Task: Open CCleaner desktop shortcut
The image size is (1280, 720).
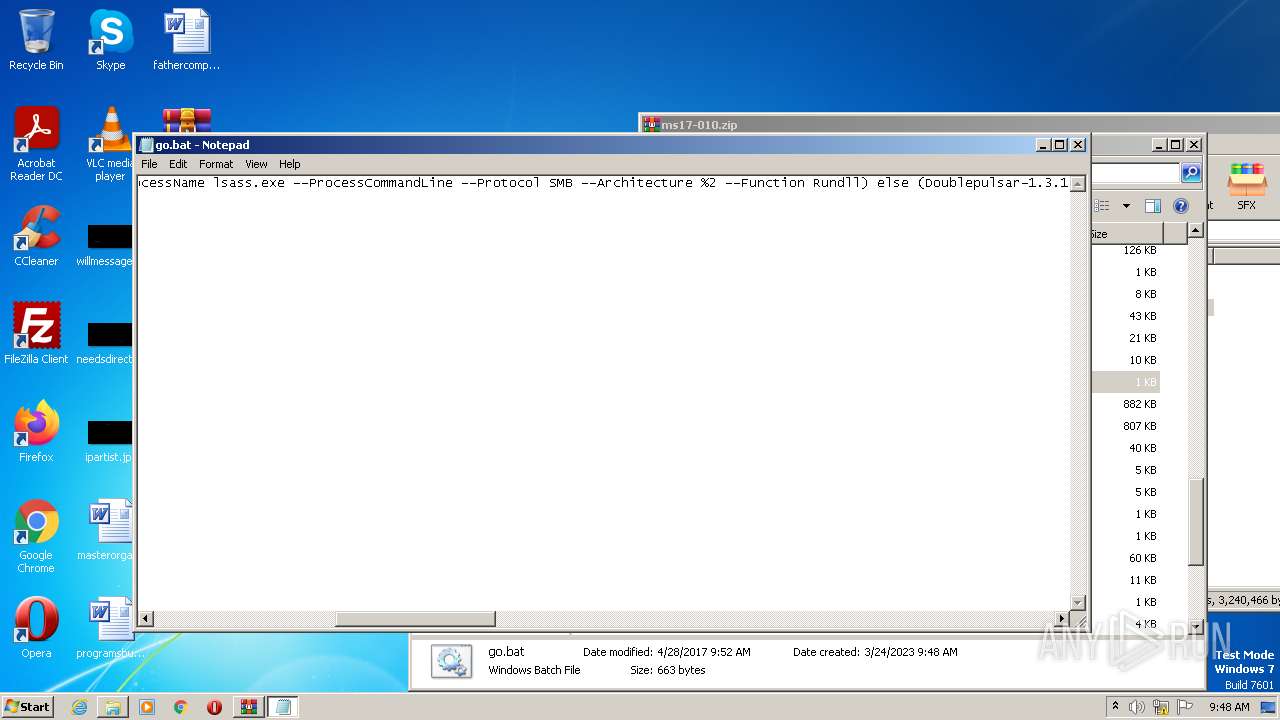Action: point(36,236)
